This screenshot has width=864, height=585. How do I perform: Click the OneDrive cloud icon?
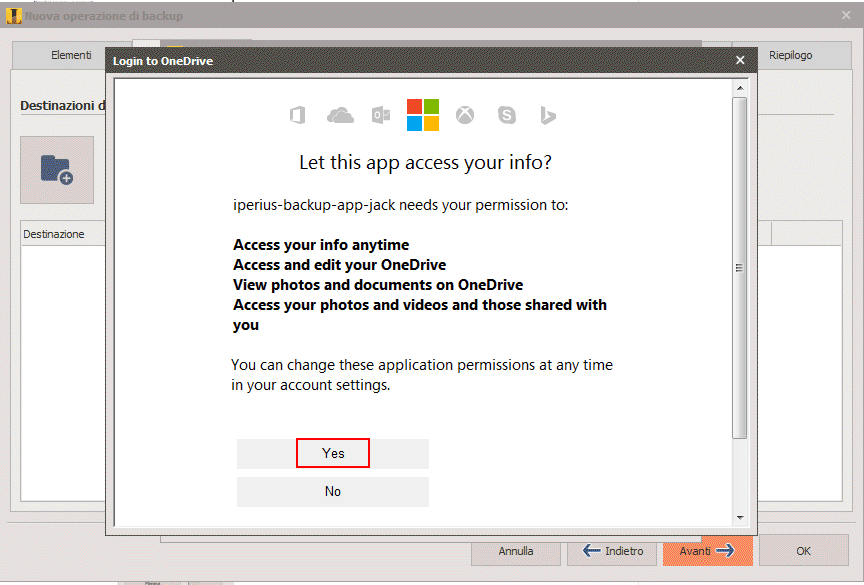click(341, 115)
